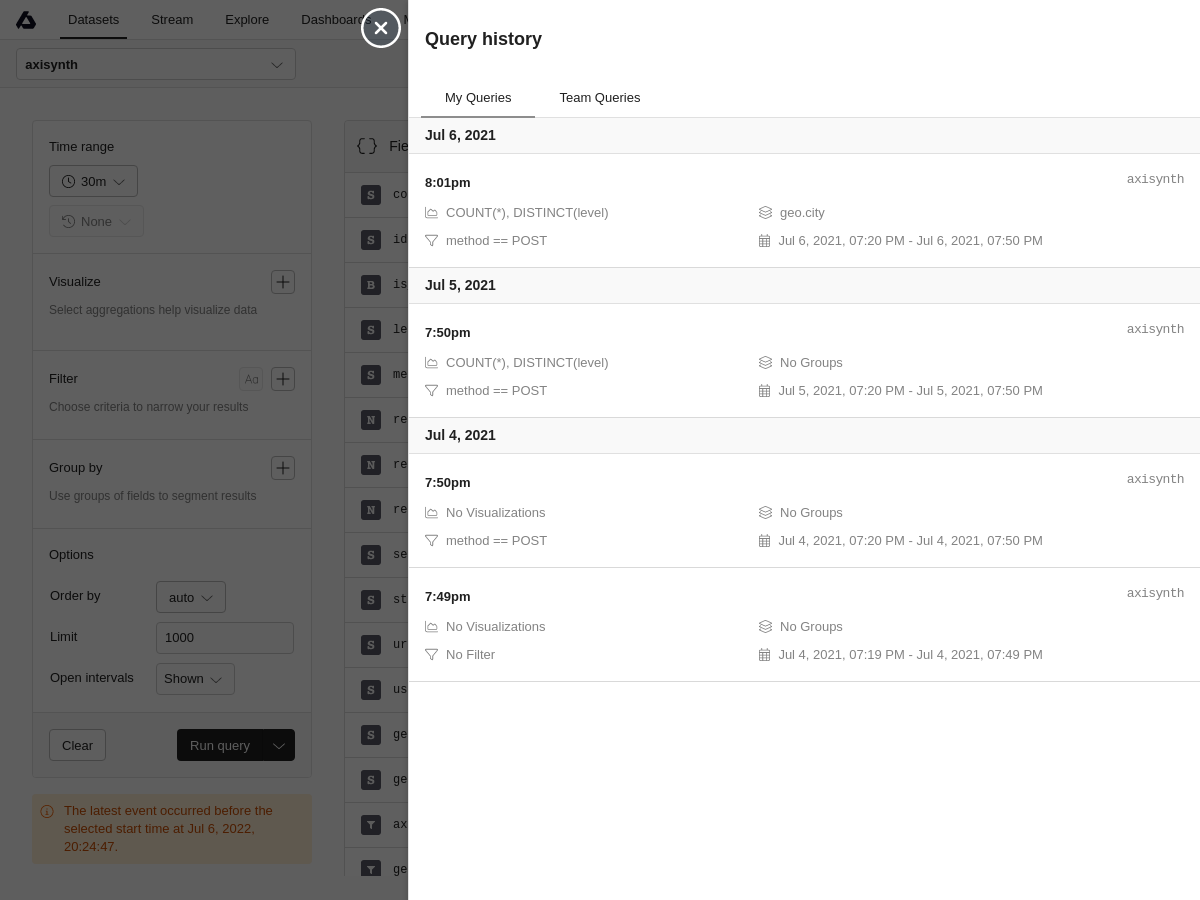Click the calendar icon for Jul 5 query
The width and height of the screenshot is (1200, 900).
(x=765, y=391)
